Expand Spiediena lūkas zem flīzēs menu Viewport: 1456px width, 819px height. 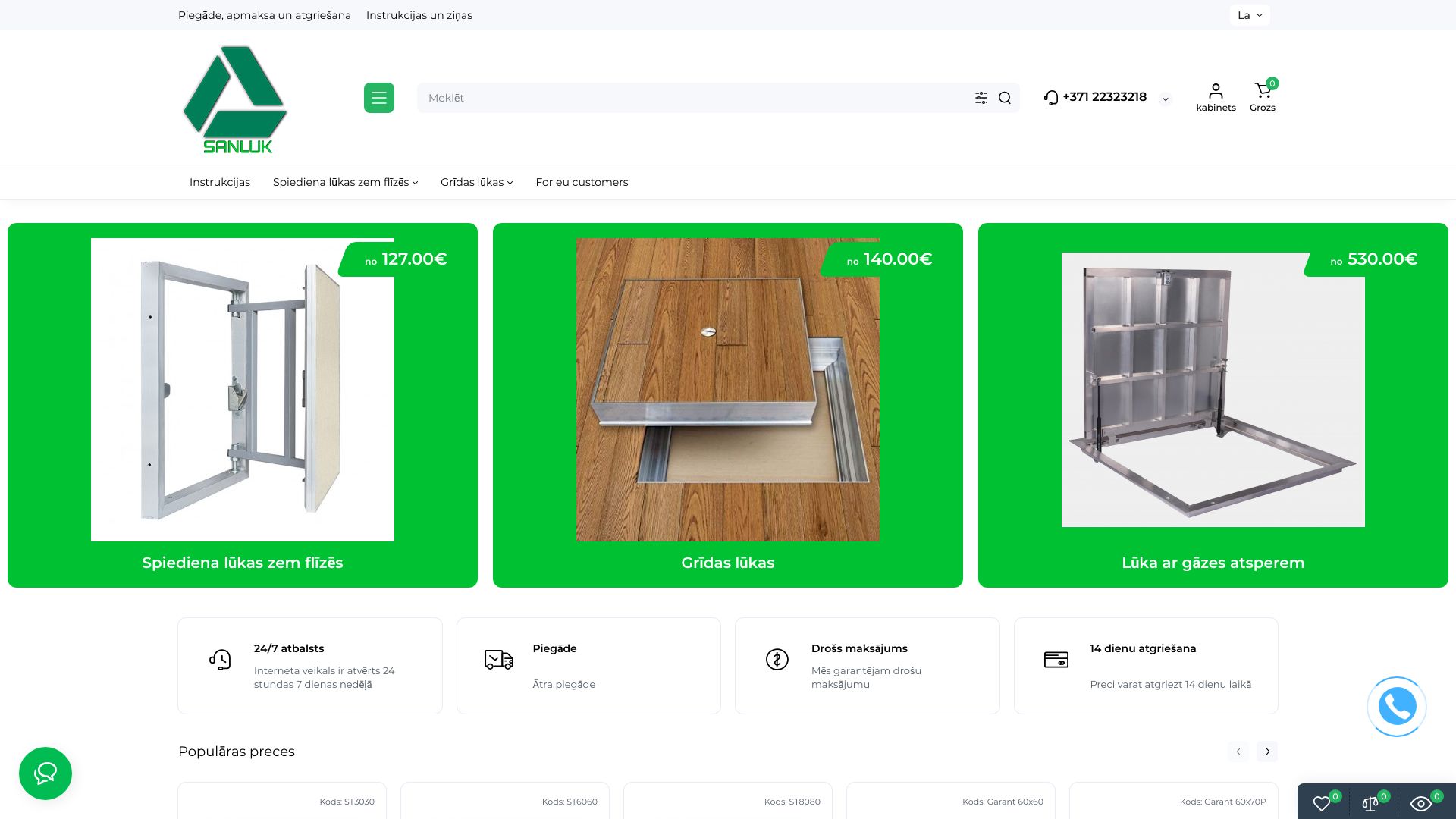point(345,182)
